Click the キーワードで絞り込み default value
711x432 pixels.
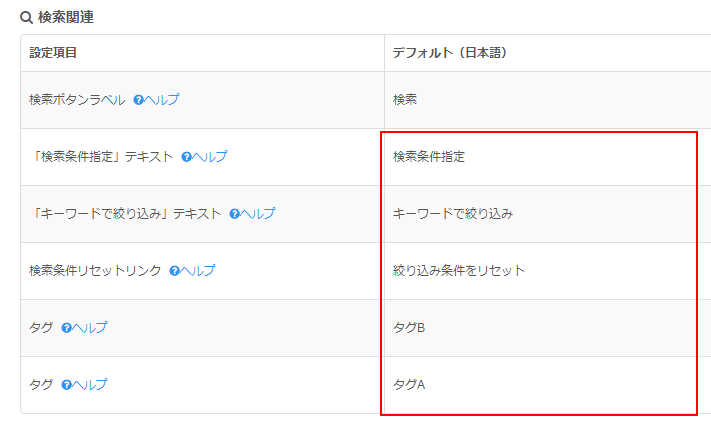[x=453, y=214]
